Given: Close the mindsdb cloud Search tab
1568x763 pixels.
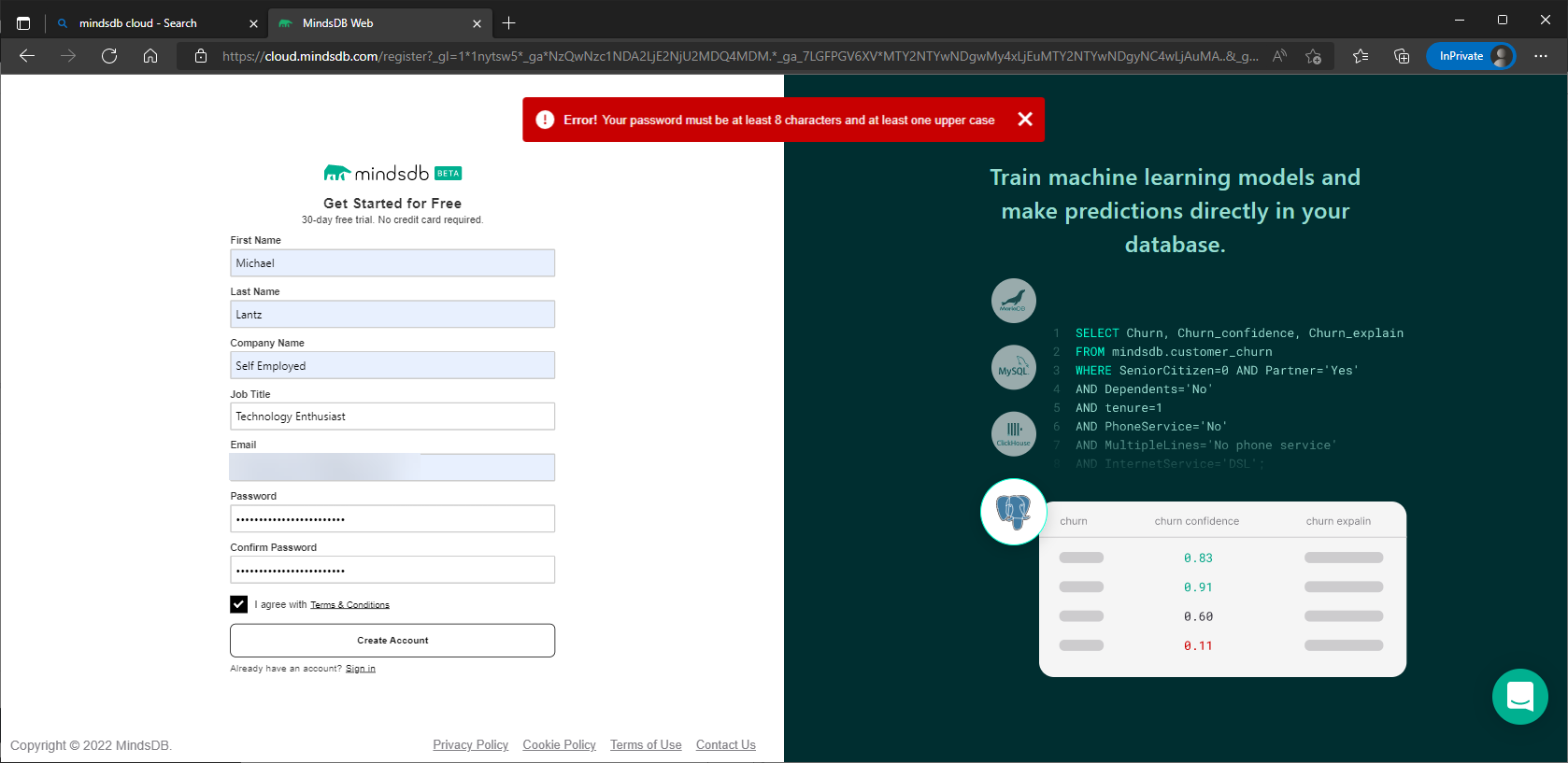Looking at the screenshot, I should (x=253, y=23).
